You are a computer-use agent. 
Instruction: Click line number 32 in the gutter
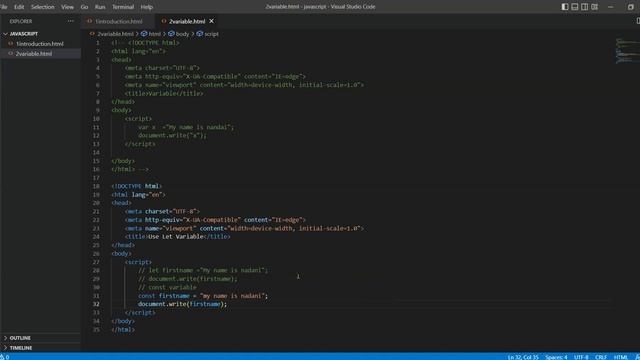[x=96, y=304]
